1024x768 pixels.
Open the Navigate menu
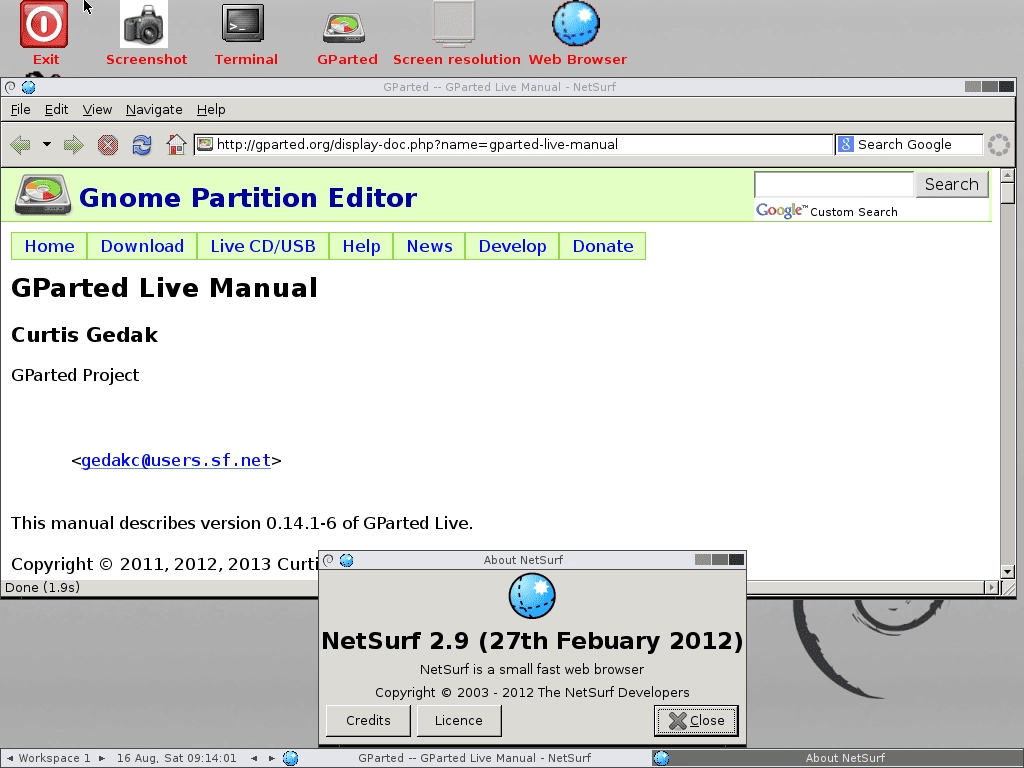pyautogui.click(x=154, y=110)
